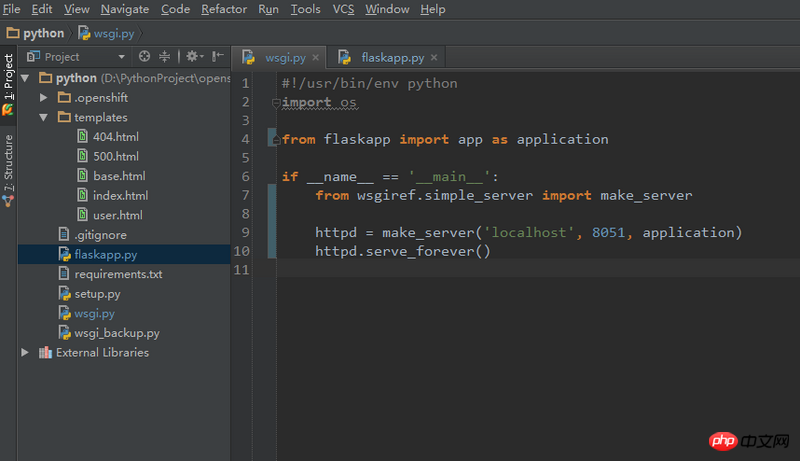Image resolution: width=800 pixels, height=461 pixels.
Task: Collapse the templates folder
Action: pos(43,117)
